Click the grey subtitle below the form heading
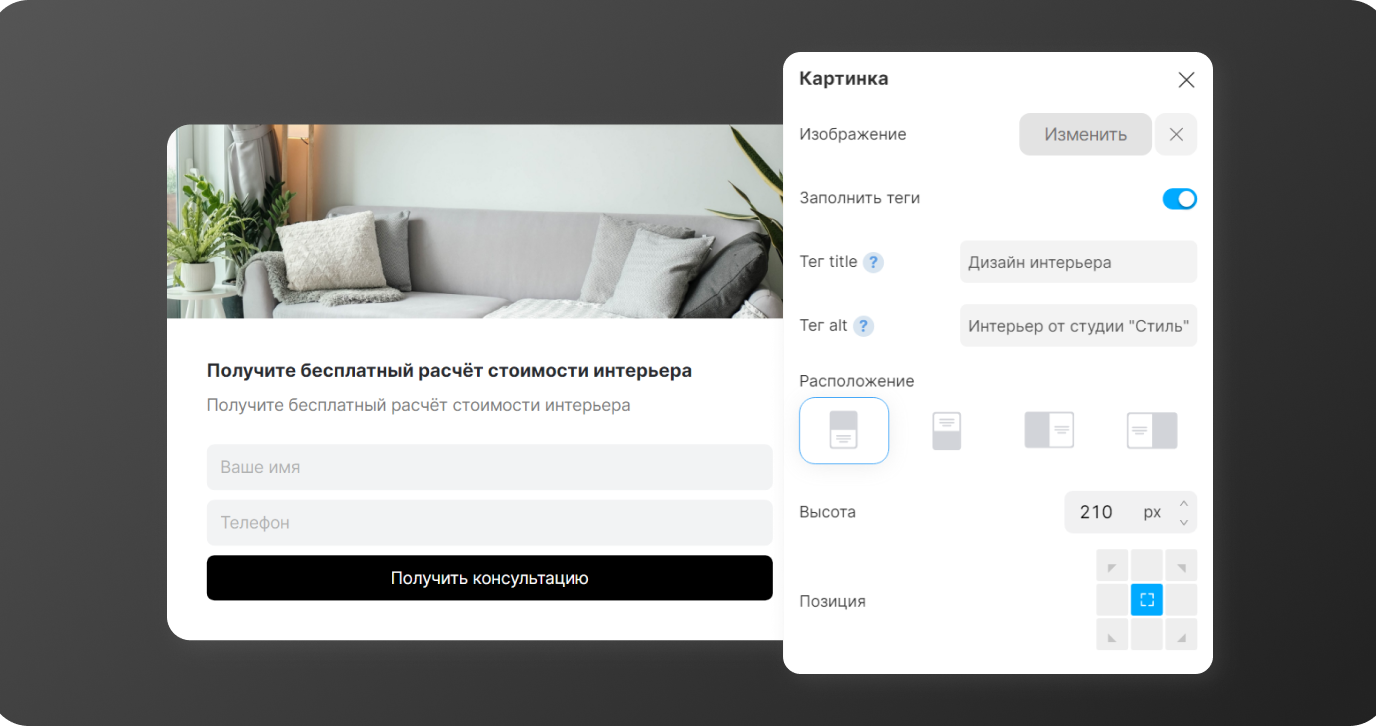1376x726 pixels. click(x=418, y=405)
